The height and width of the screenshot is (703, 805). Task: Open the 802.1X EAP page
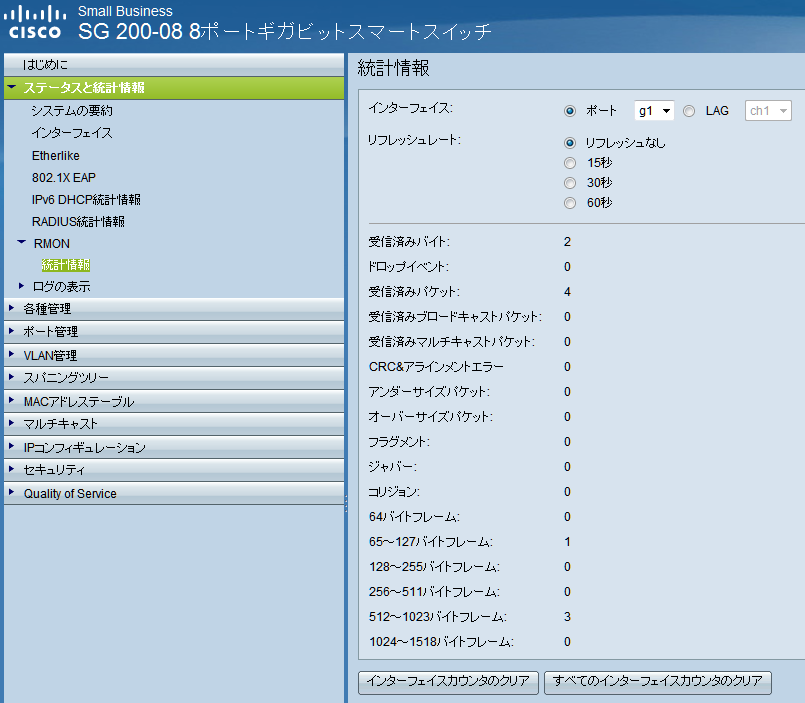[x=64, y=178]
